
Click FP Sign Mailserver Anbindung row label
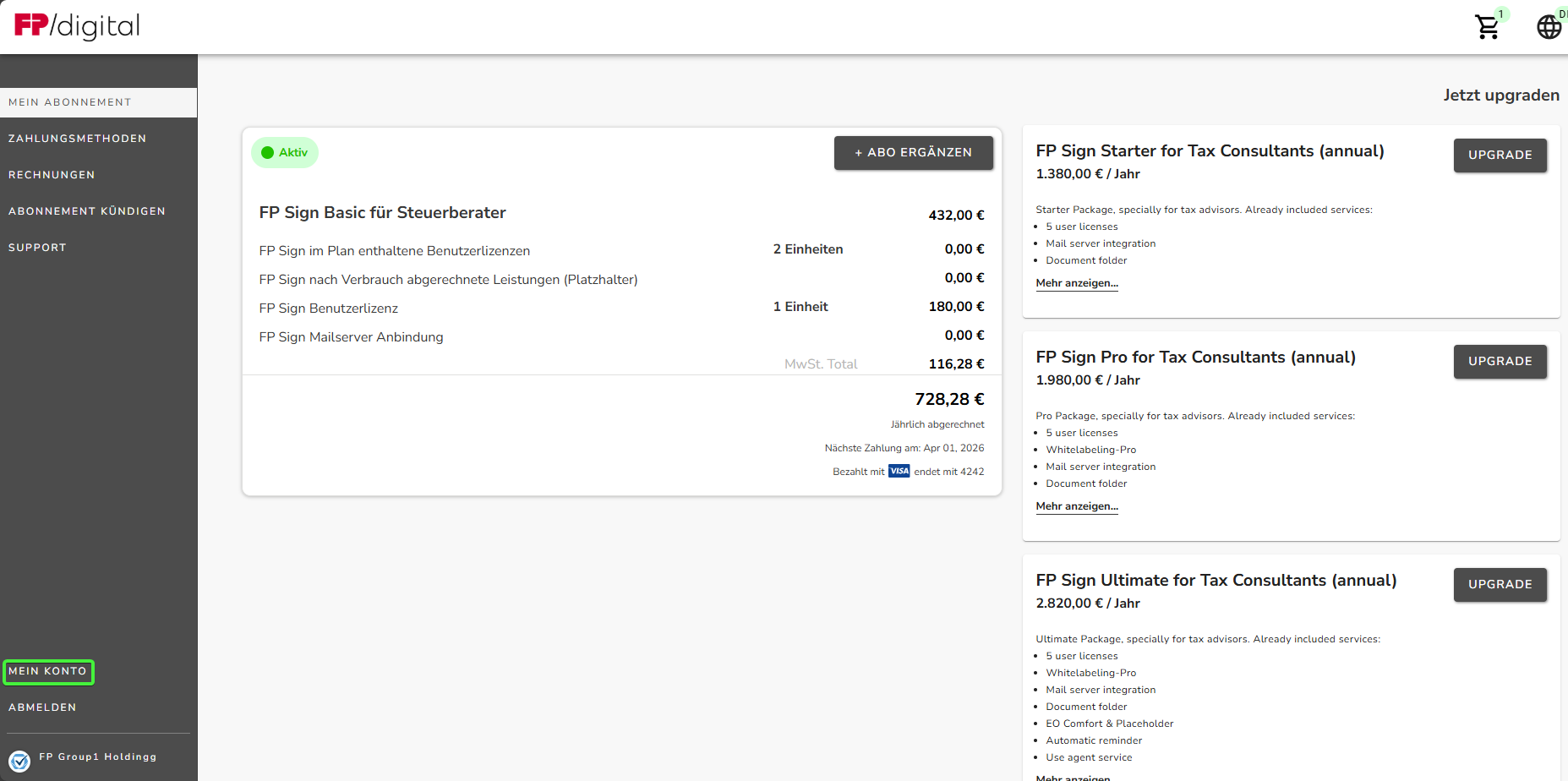click(352, 337)
